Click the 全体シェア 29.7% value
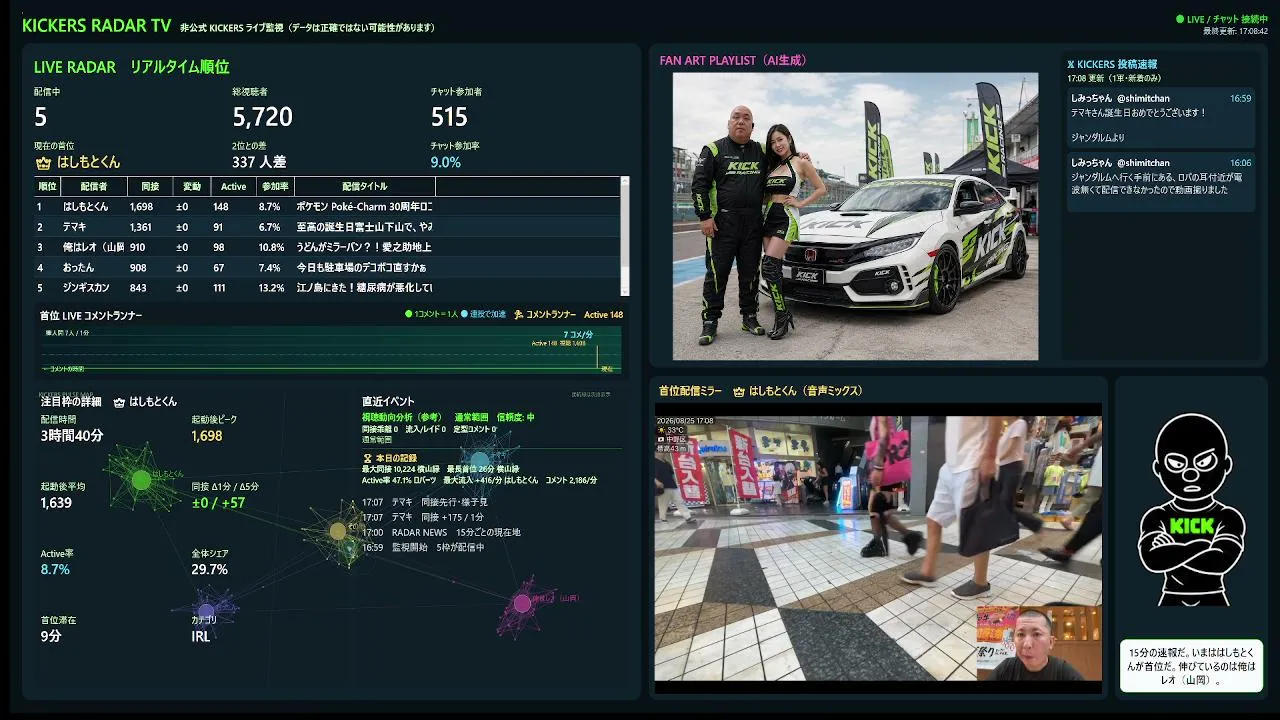This screenshot has height=720, width=1280. [210, 569]
